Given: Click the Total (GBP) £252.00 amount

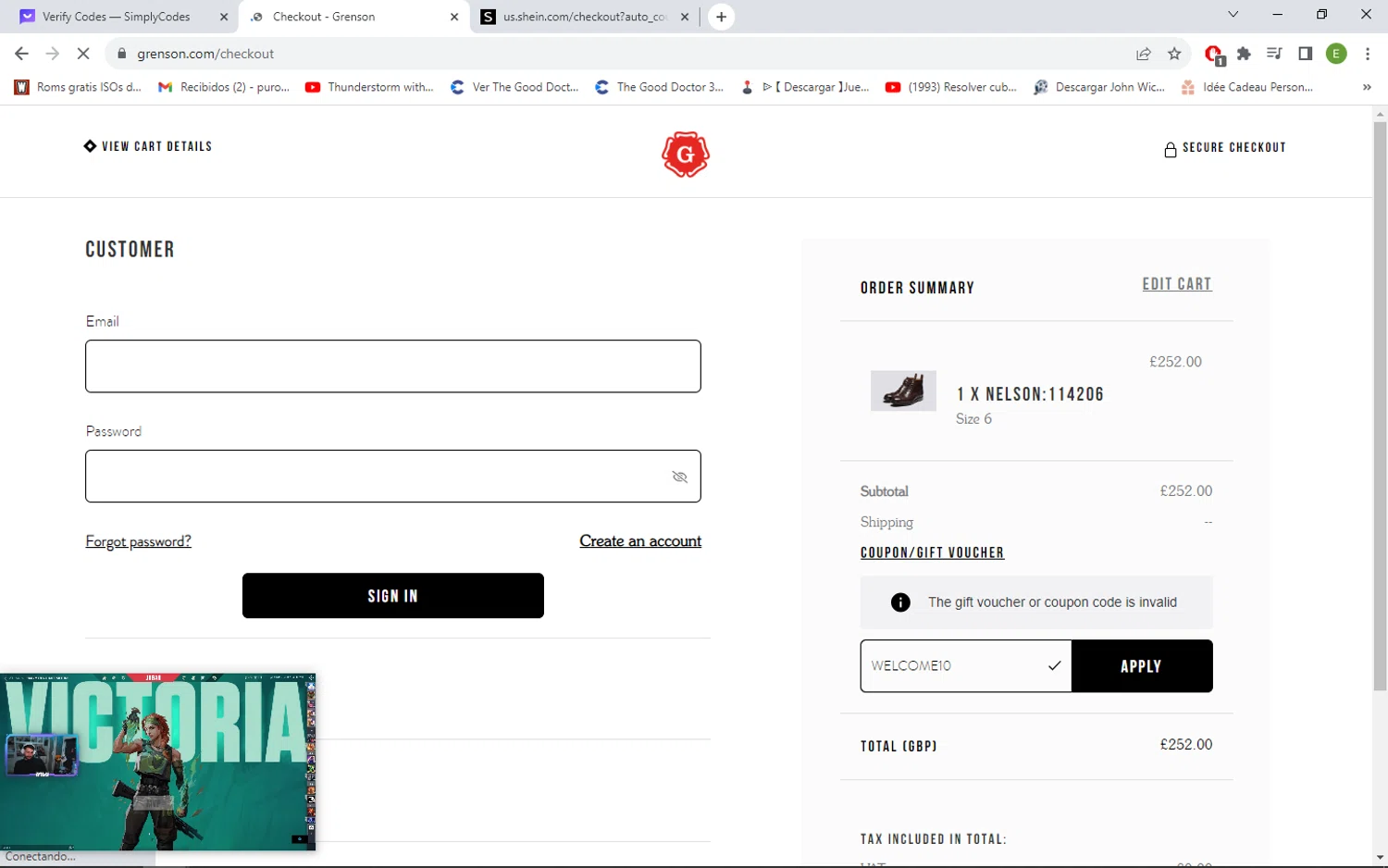Looking at the screenshot, I should [x=1186, y=745].
